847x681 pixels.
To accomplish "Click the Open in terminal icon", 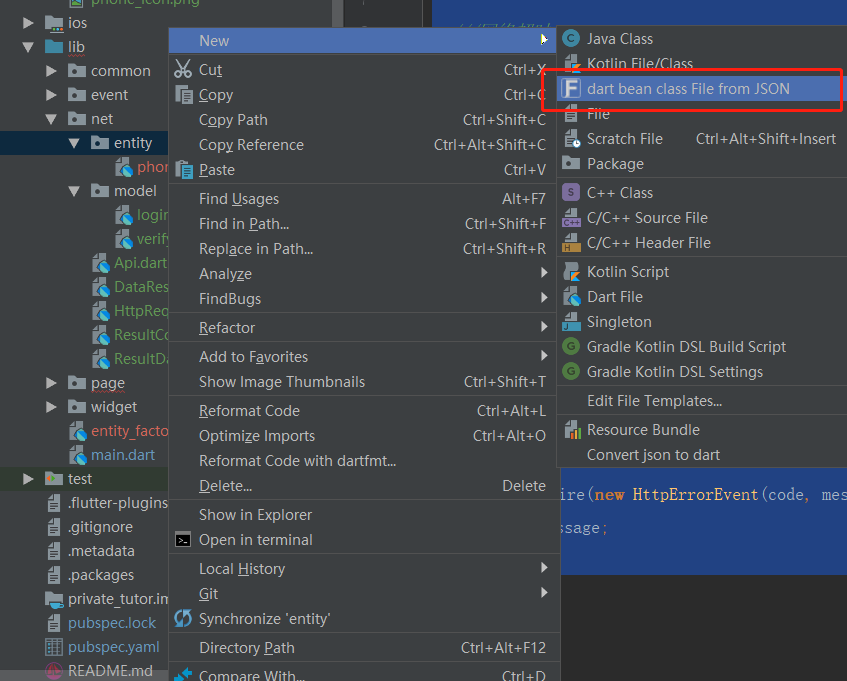I will [183, 540].
